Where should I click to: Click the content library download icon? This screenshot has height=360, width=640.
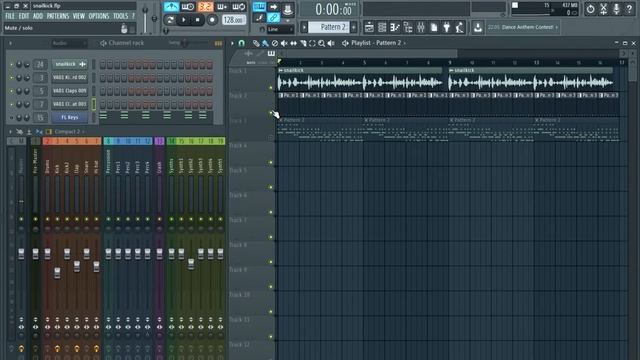tap(478, 27)
